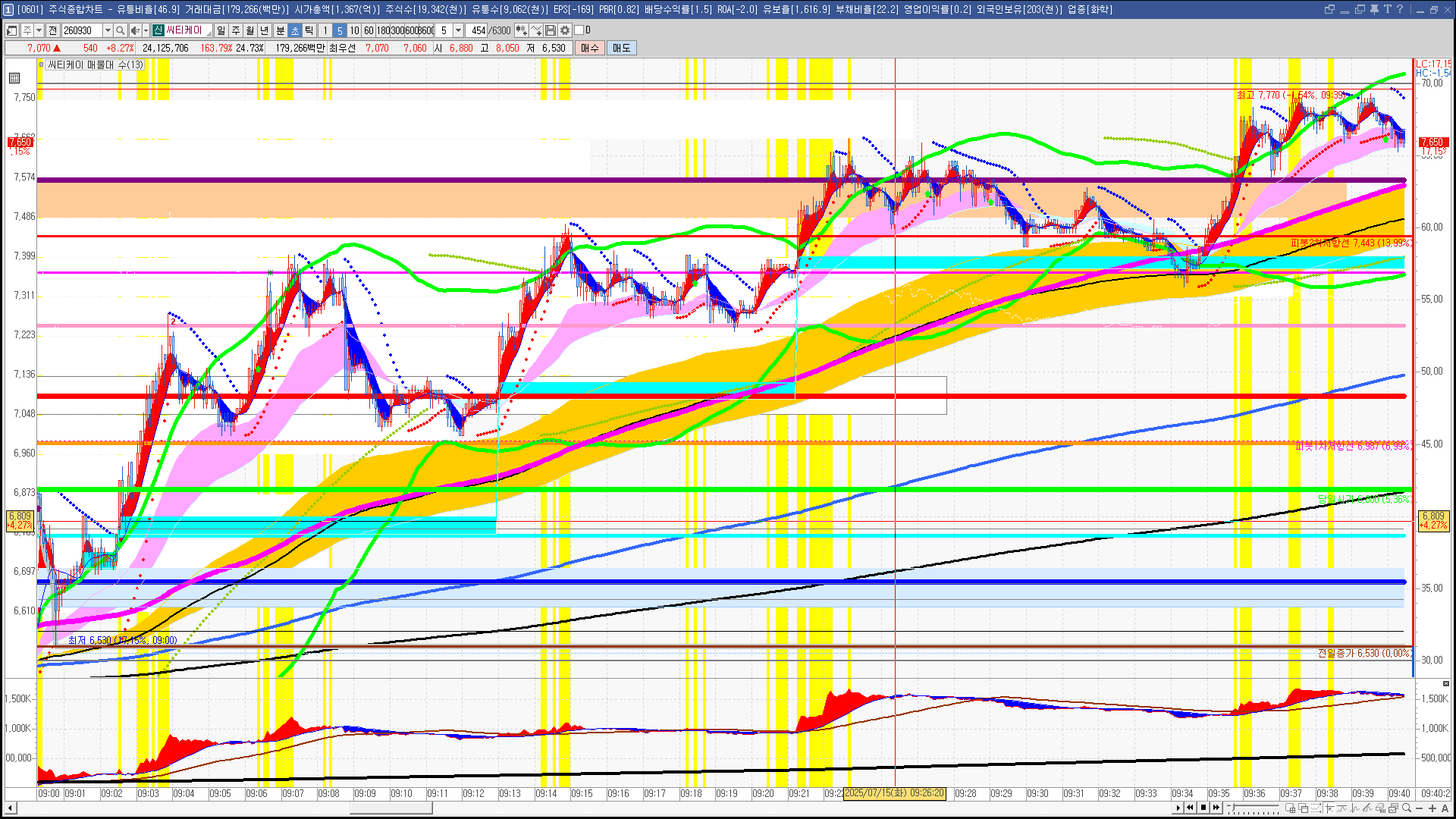Screen dimensions: 1456x819
Task: Click the 매수 buy button
Action: [x=590, y=48]
